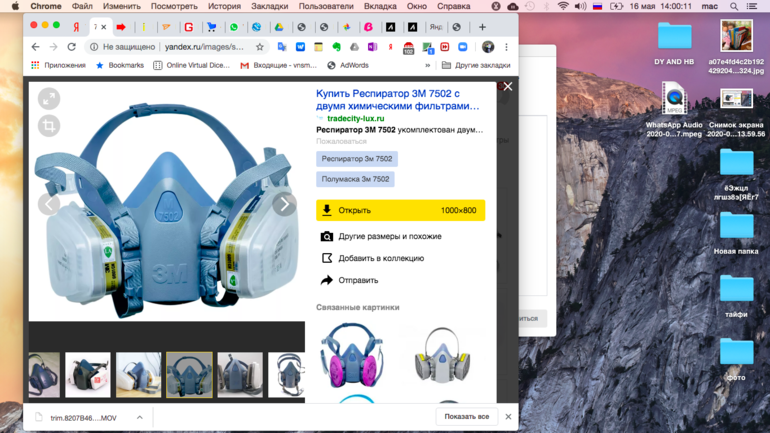Expand hidden bookmarks chevron
Screen dimensions: 770x433
click(x=428, y=65)
